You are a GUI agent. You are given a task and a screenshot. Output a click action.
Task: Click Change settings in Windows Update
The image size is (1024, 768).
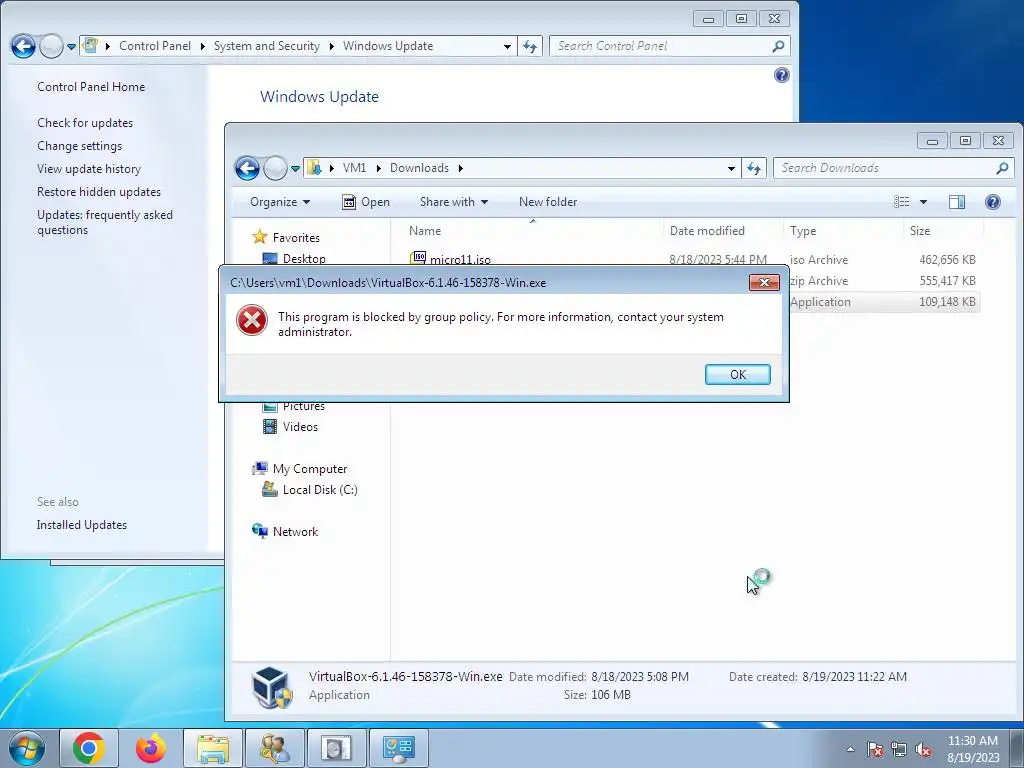pos(80,146)
